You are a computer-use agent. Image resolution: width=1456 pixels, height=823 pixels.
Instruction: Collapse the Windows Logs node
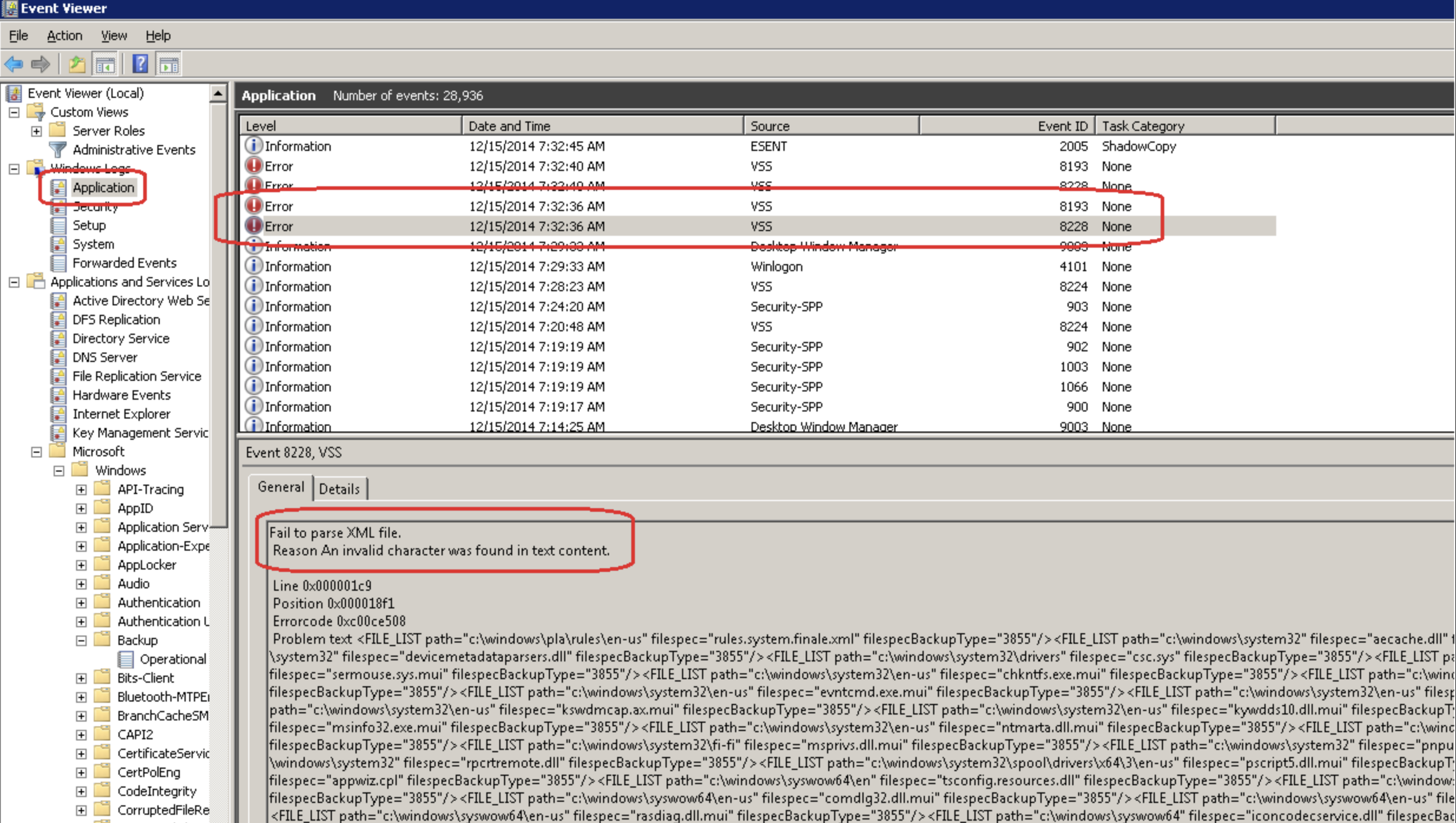point(14,169)
